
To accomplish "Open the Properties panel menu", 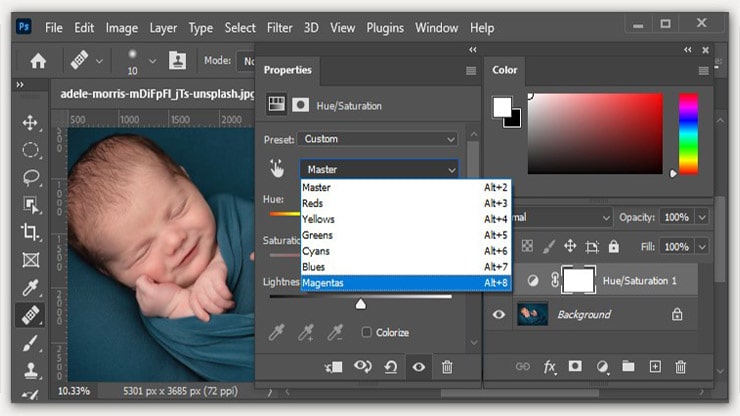I will pyautogui.click(x=471, y=71).
